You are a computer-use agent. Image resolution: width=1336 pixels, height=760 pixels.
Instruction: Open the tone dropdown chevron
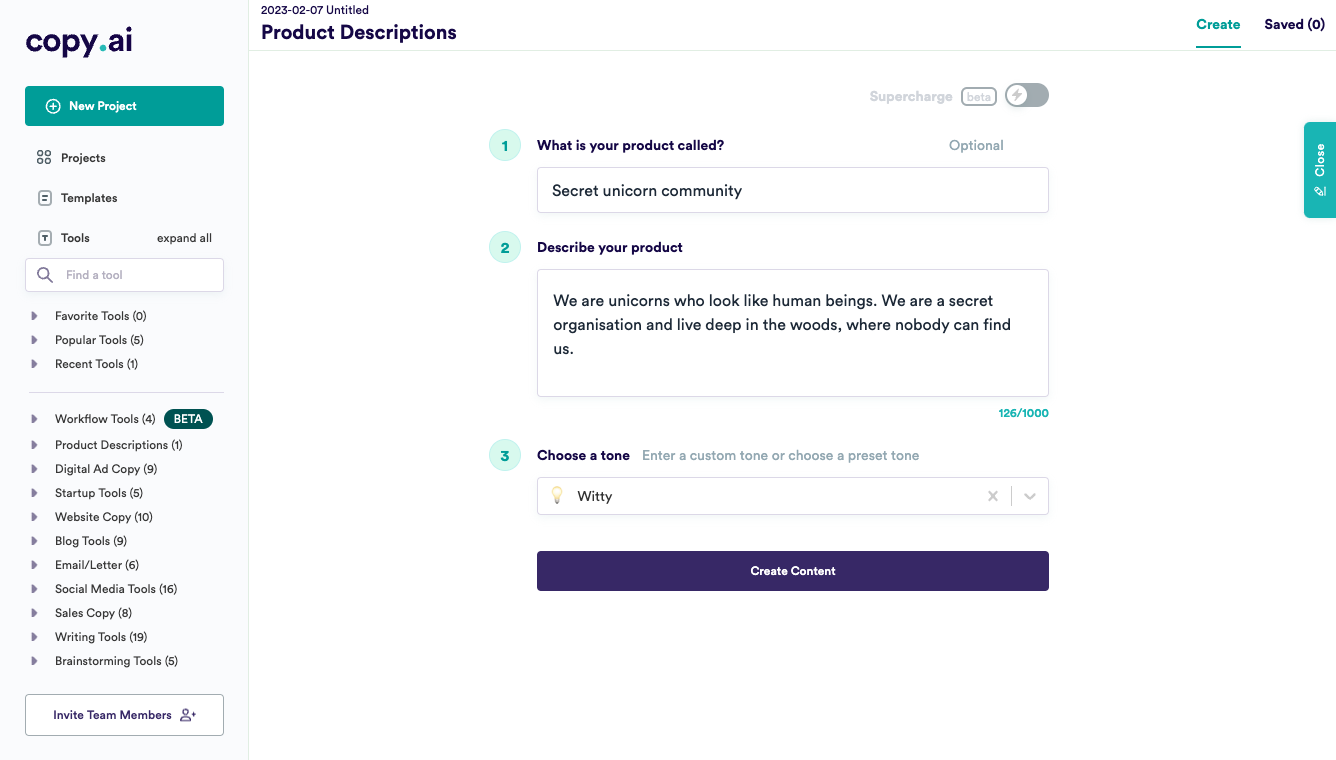pos(1030,496)
